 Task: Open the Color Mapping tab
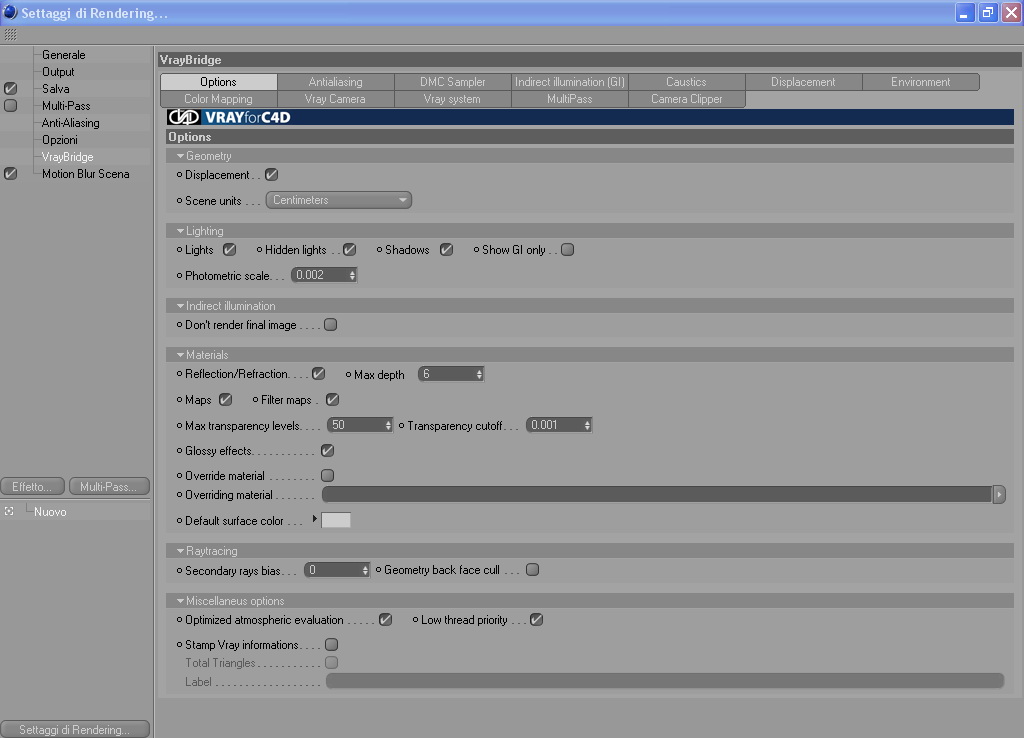[x=218, y=99]
